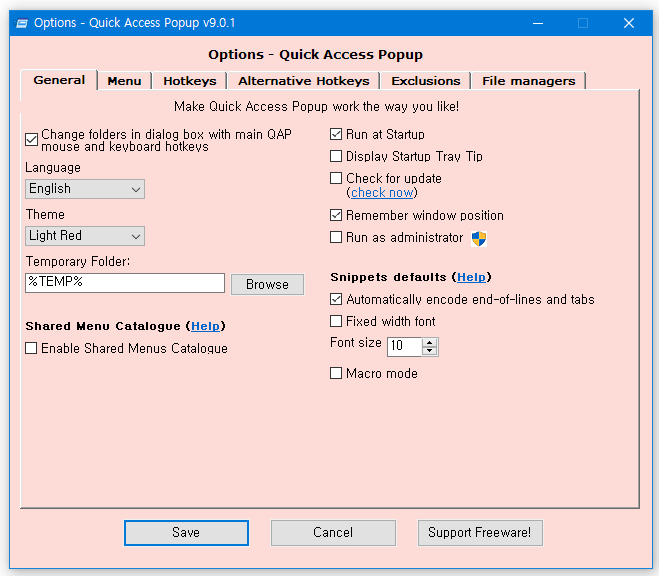Screen dimensions: 659x576
Task: Click the administrator shield icon
Action: click(x=479, y=238)
